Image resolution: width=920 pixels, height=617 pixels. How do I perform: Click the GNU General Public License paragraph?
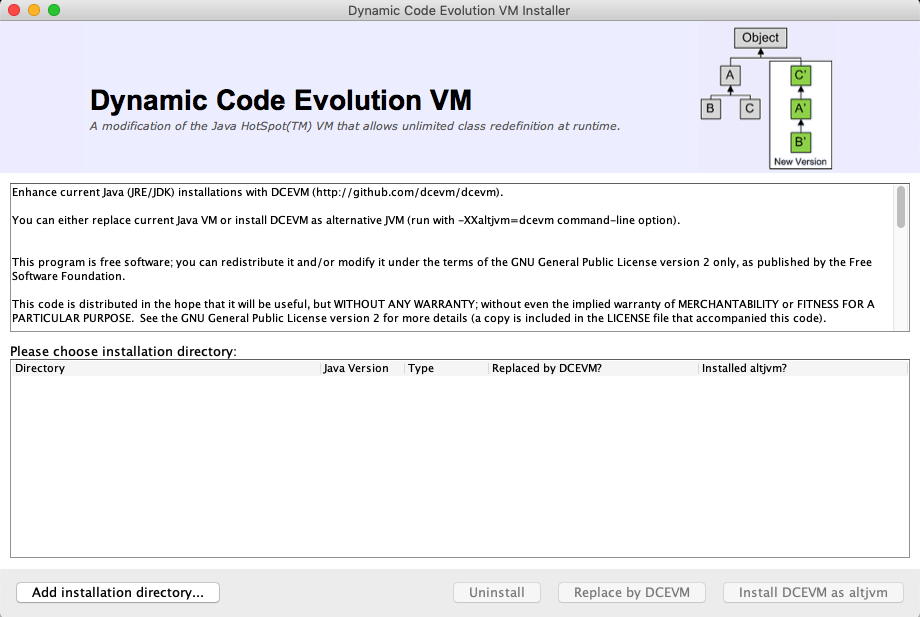(x=442, y=269)
